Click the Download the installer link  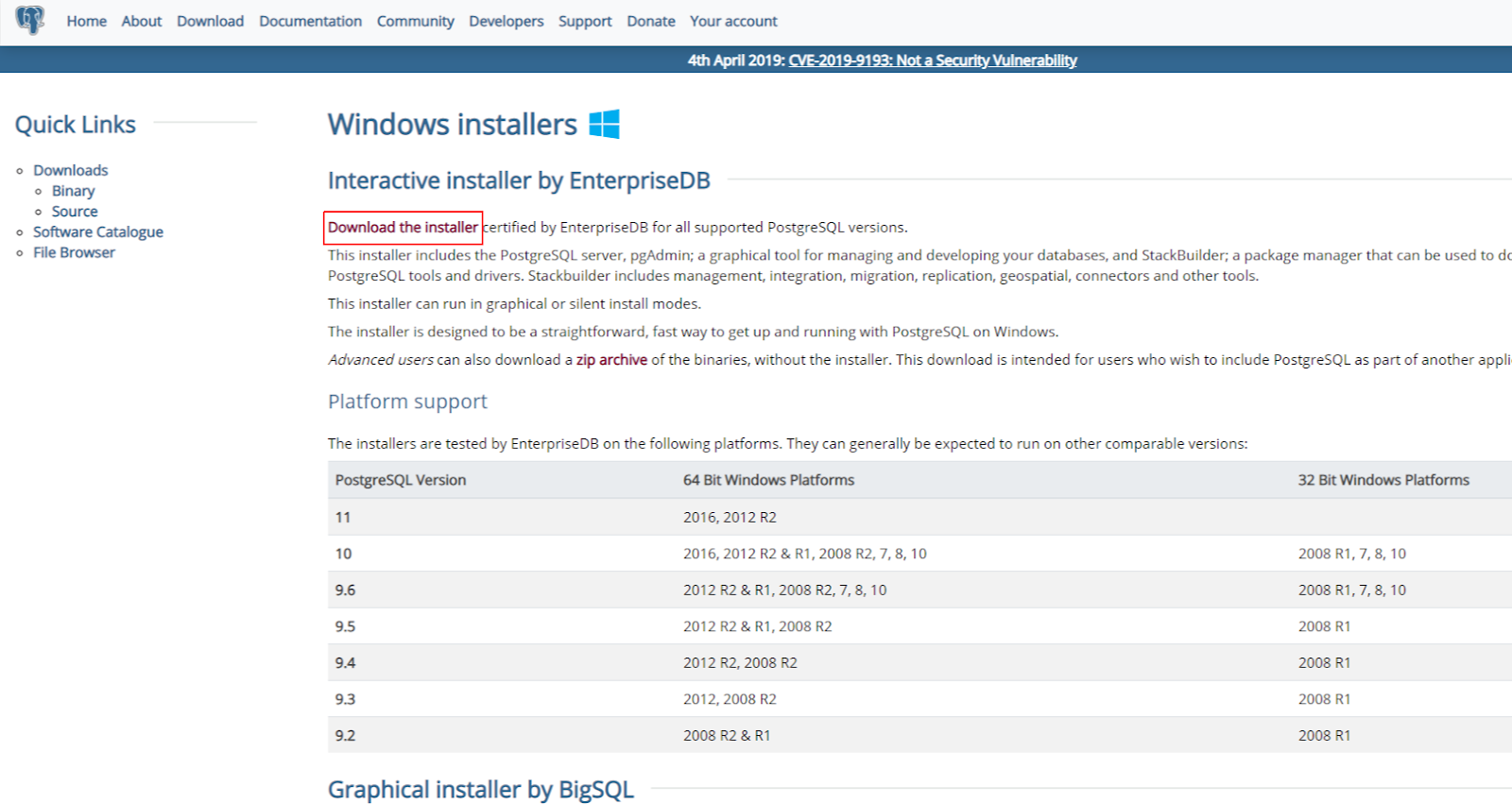coord(403,228)
